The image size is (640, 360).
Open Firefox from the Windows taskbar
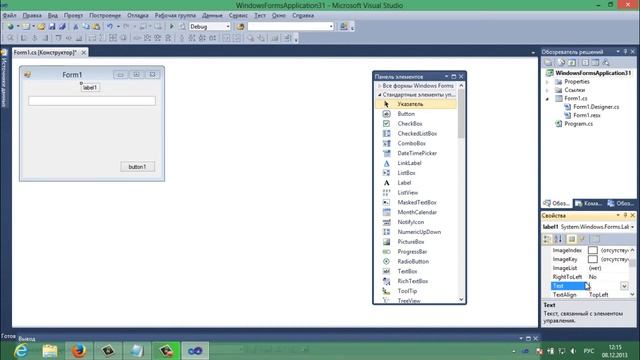pos(79,351)
